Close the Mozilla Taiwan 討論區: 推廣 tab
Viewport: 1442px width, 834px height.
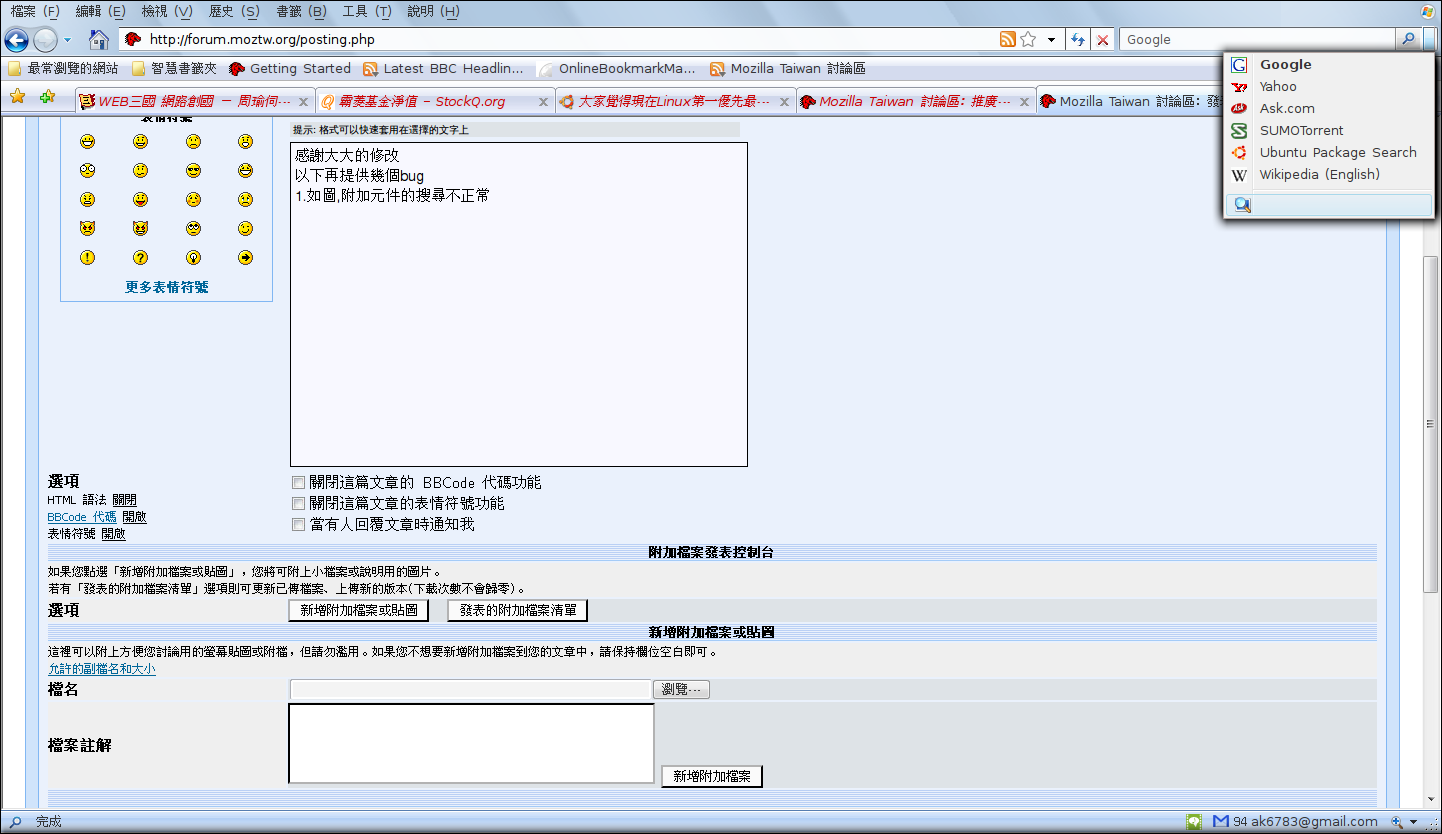click(1025, 102)
